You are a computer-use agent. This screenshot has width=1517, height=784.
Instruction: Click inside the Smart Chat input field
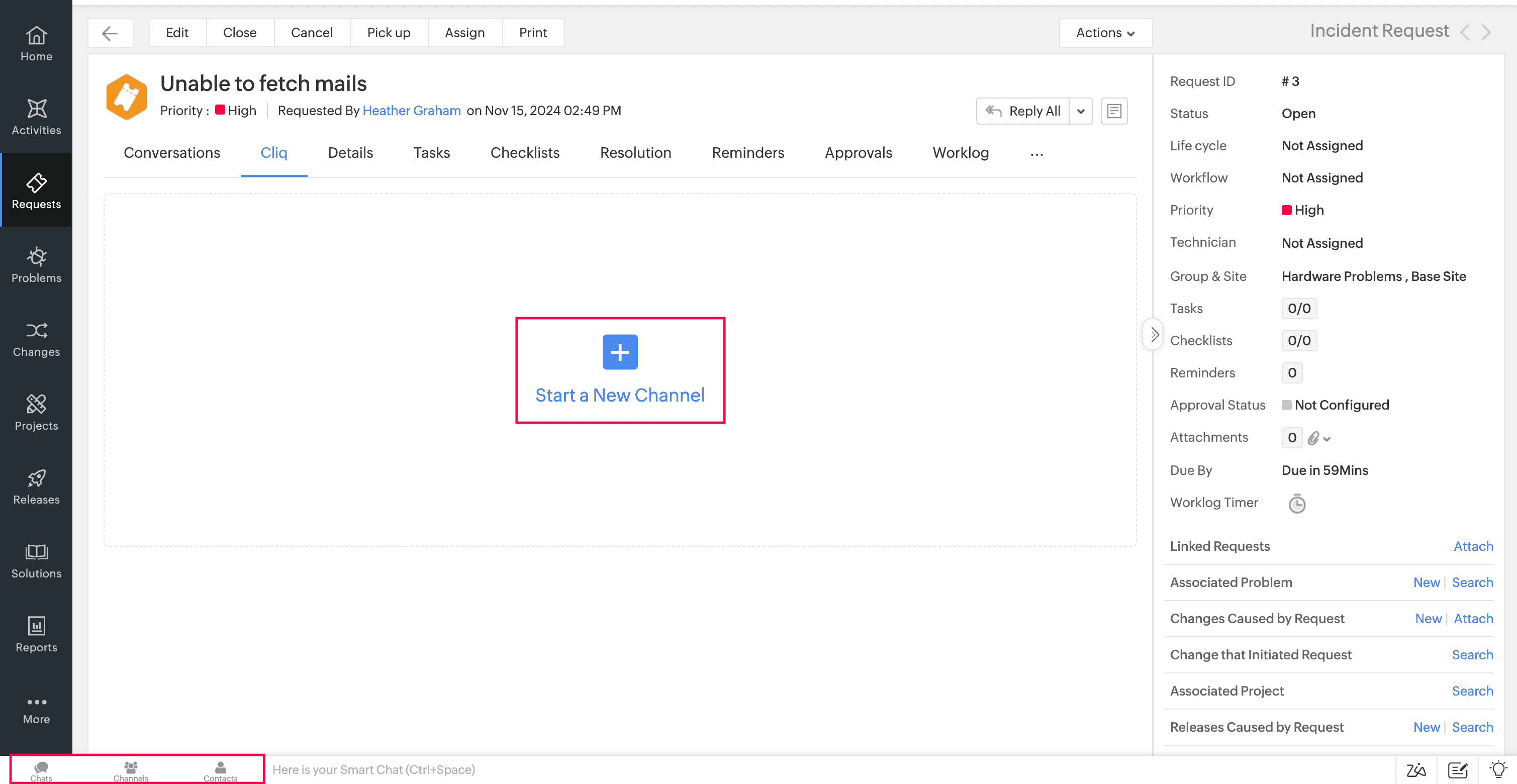coord(530,769)
